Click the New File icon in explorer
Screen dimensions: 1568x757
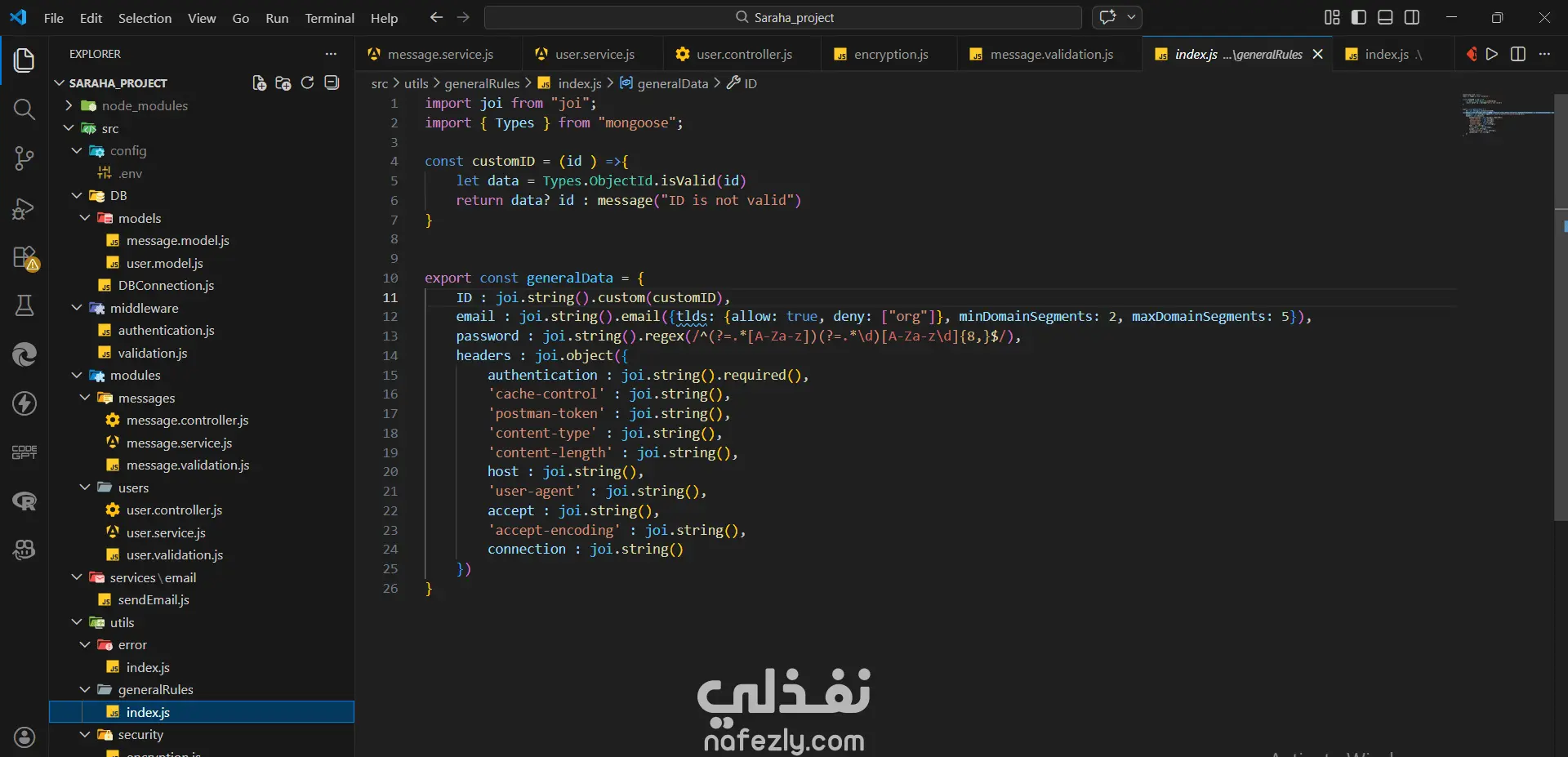(260, 82)
